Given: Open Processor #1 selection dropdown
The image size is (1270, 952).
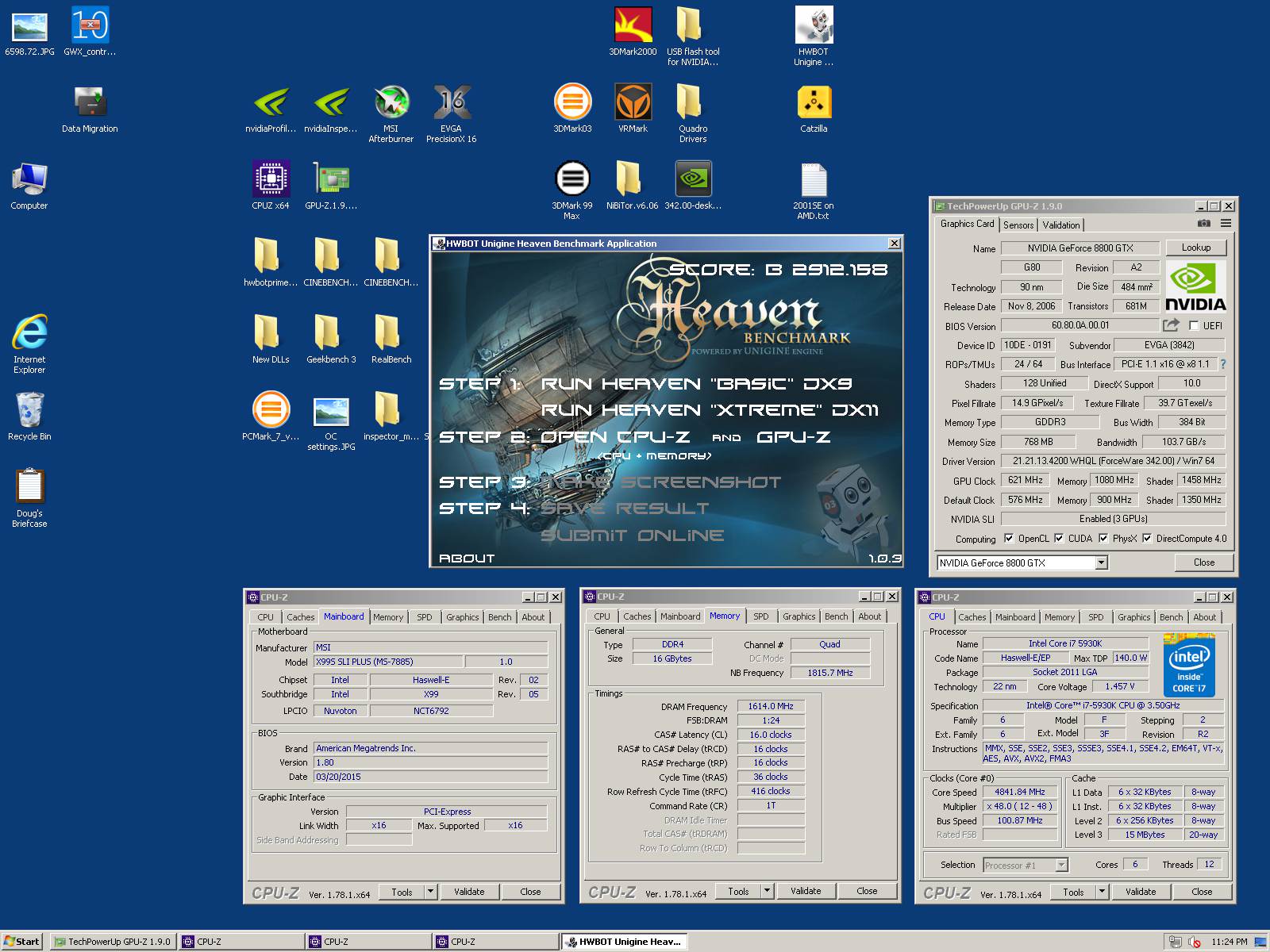Looking at the screenshot, I should [1061, 865].
